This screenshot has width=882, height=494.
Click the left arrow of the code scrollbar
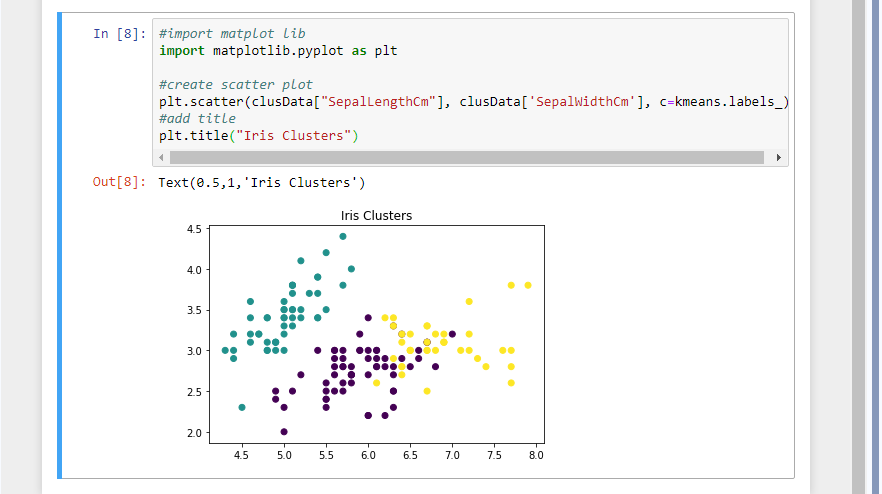pos(161,158)
